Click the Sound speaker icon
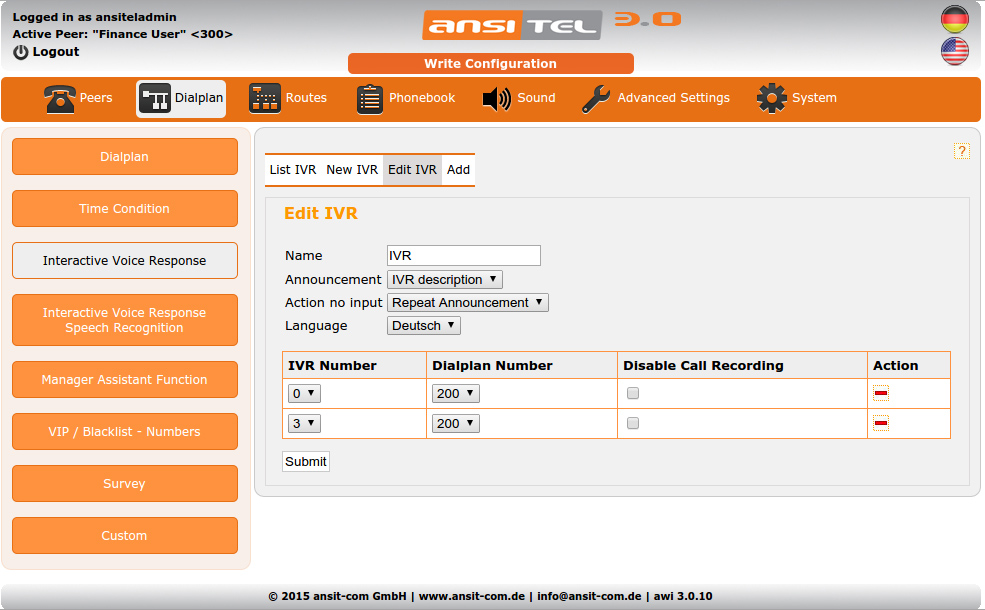985x610 pixels. click(x=497, y=99)
